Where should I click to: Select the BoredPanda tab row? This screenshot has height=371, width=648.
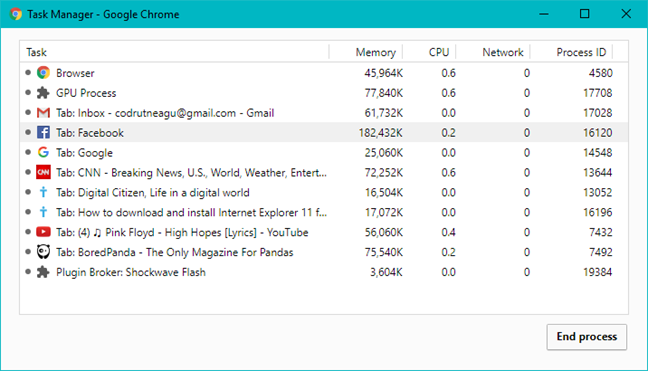324,252
